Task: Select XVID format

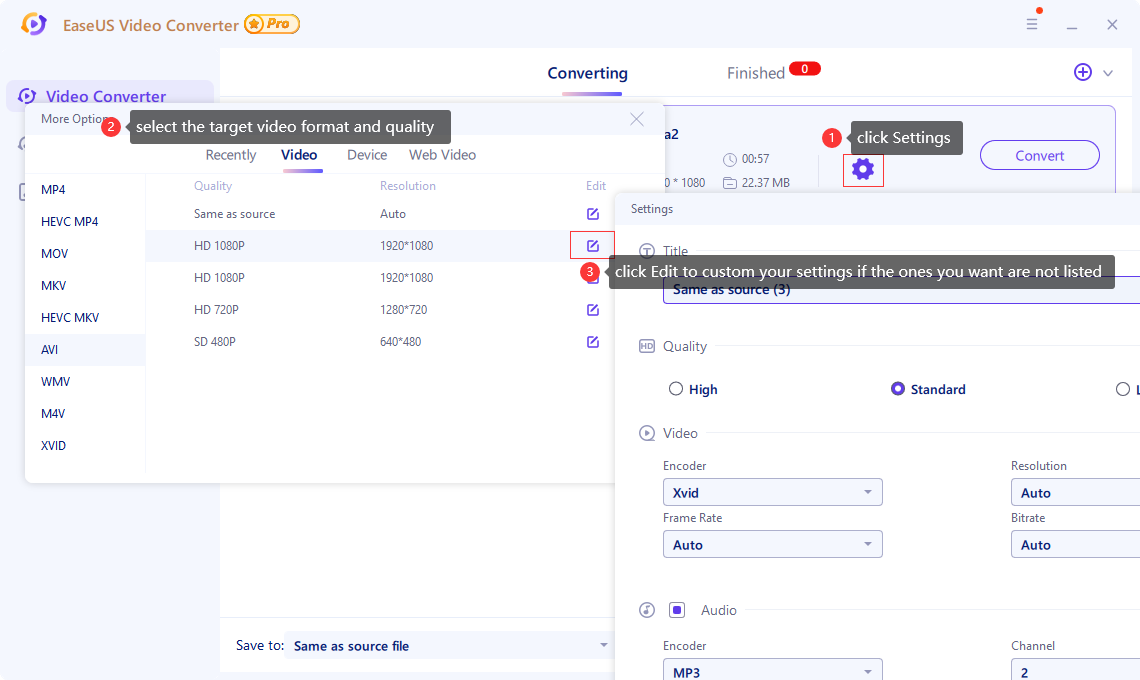Action: pos(85,446)
